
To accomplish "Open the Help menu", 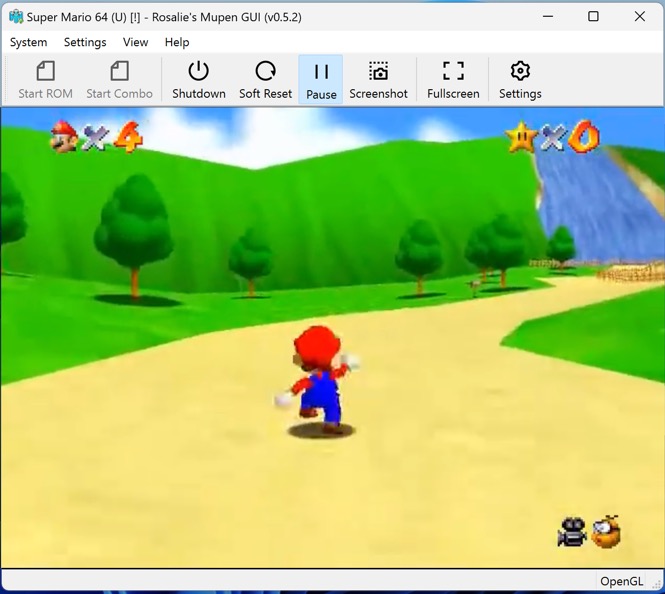I will point(177,42).
